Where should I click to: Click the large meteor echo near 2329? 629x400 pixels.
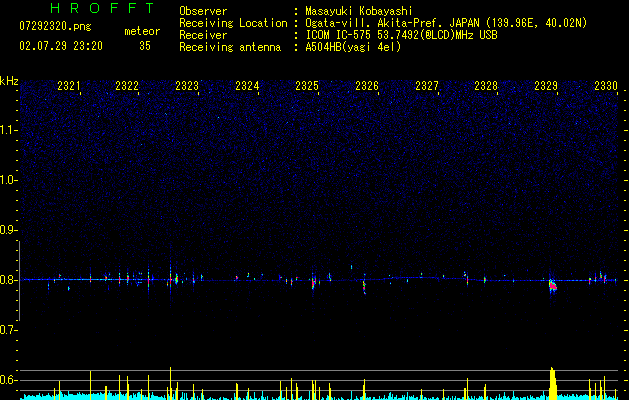pos(553,286)
